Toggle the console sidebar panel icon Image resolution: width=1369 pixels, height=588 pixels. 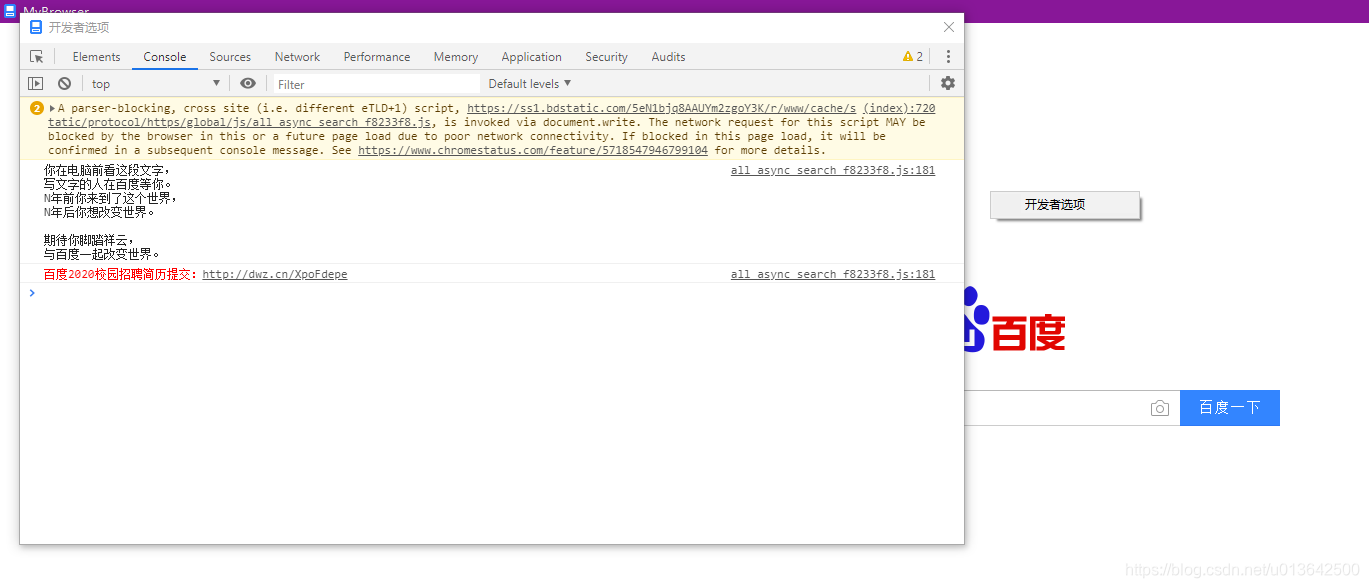tap(36, 84)
